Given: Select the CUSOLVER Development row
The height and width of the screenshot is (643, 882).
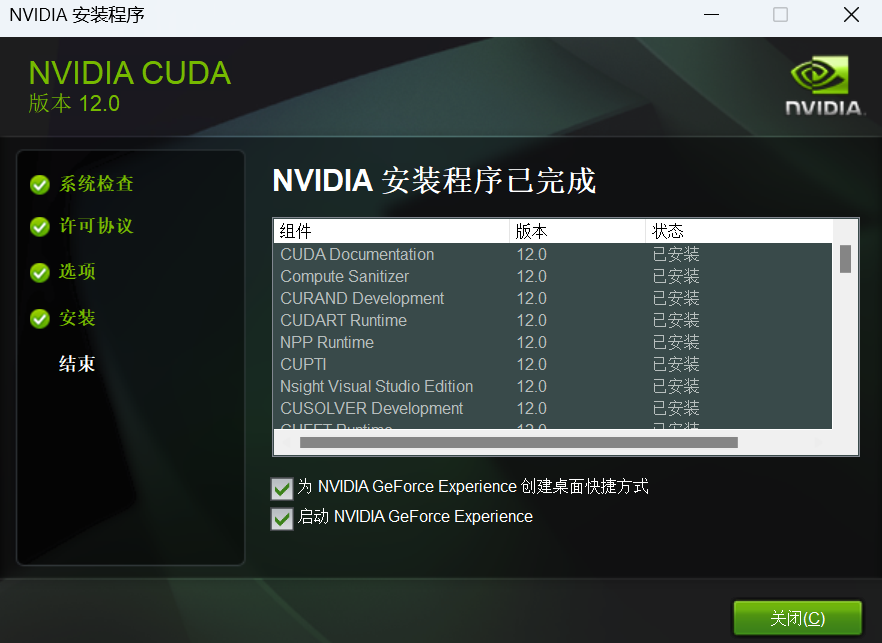Looking at the screenshot, I should click(553, 408).
